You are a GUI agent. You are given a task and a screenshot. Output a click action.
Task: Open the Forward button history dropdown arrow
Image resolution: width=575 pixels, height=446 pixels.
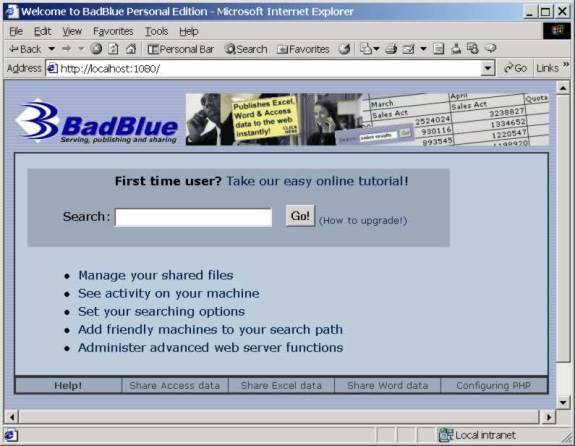[81, 49]
